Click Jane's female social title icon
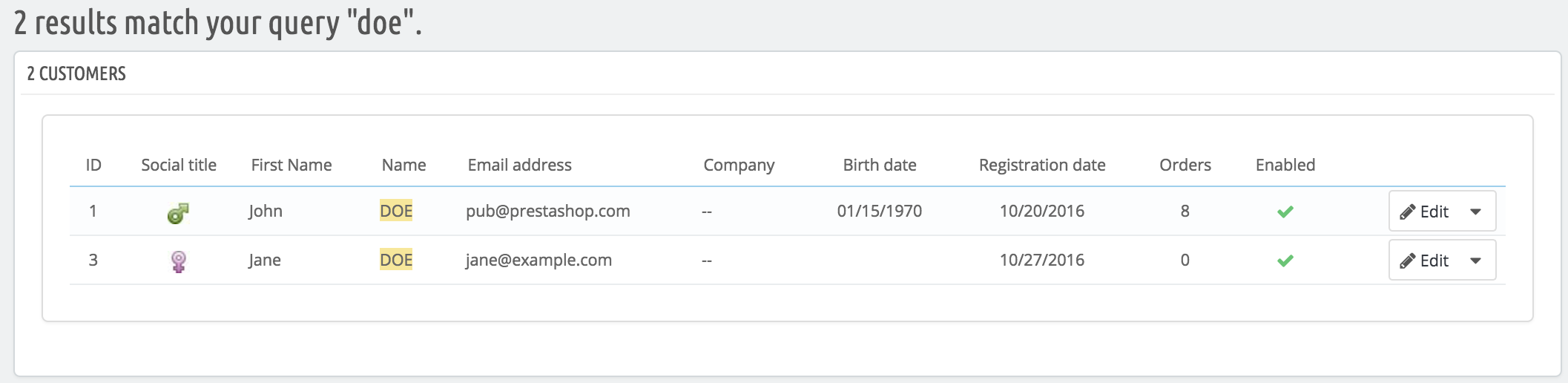The width and height of the screenshot is (1568, 383). (x=178, y=261)
